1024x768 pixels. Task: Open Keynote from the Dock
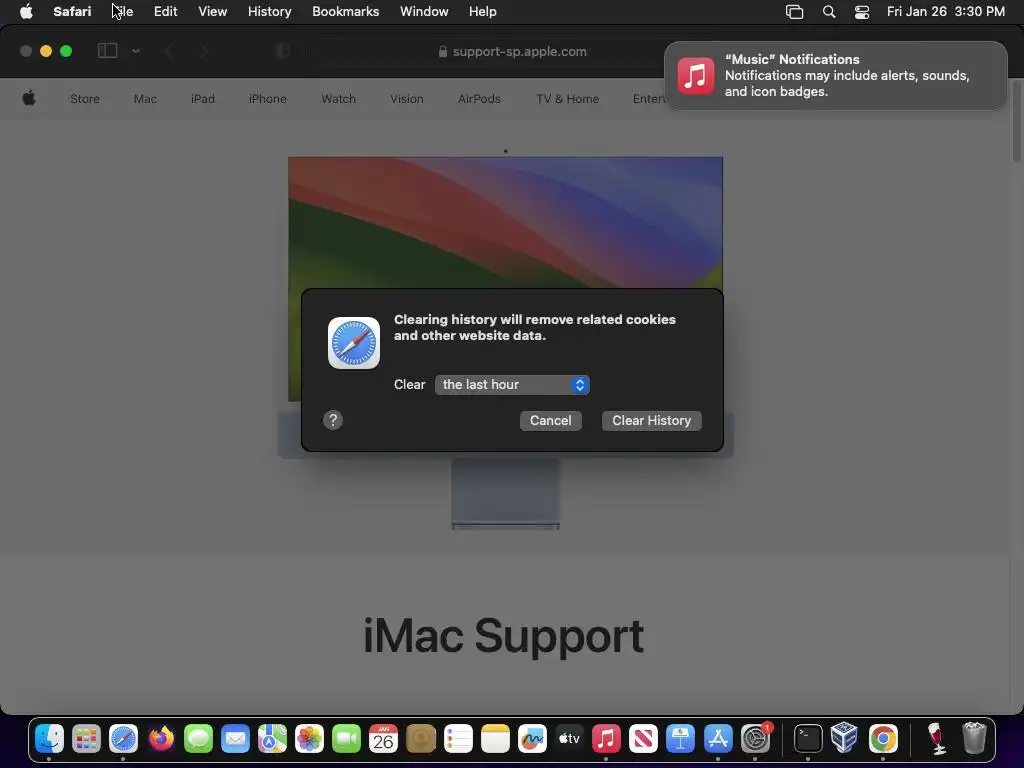click(680, 739)
